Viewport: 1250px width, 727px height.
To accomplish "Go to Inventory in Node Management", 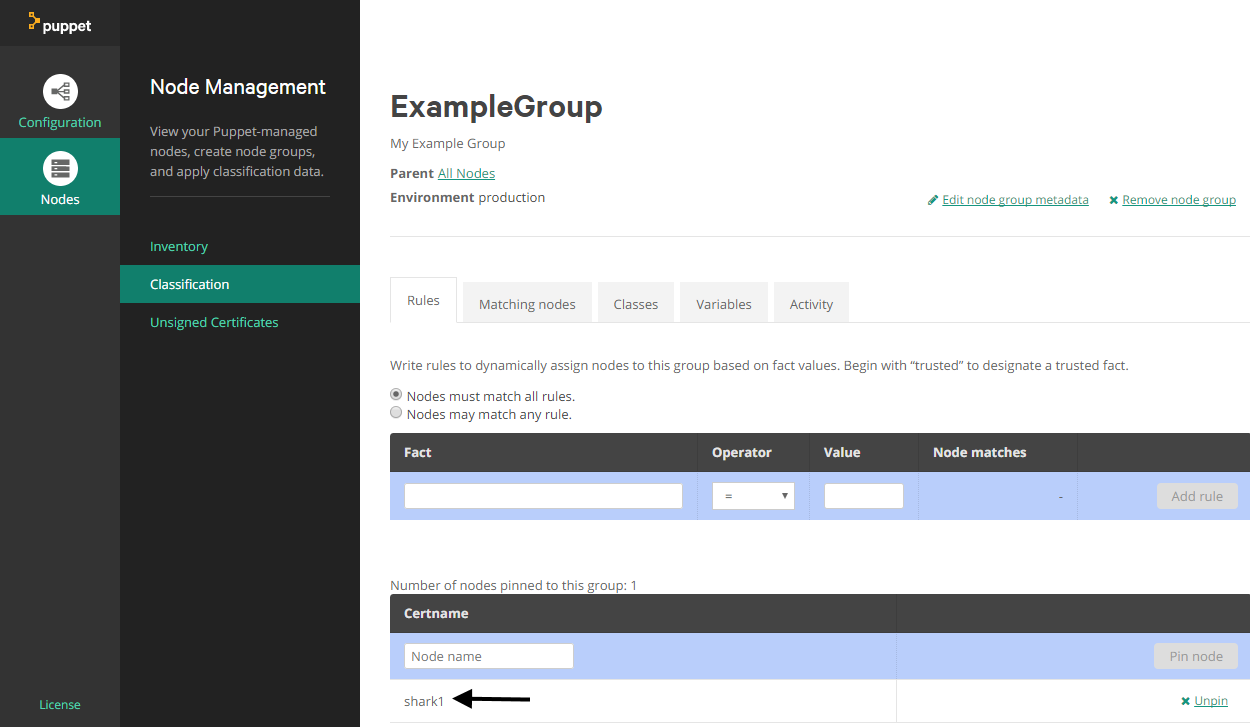I will 179,246.
